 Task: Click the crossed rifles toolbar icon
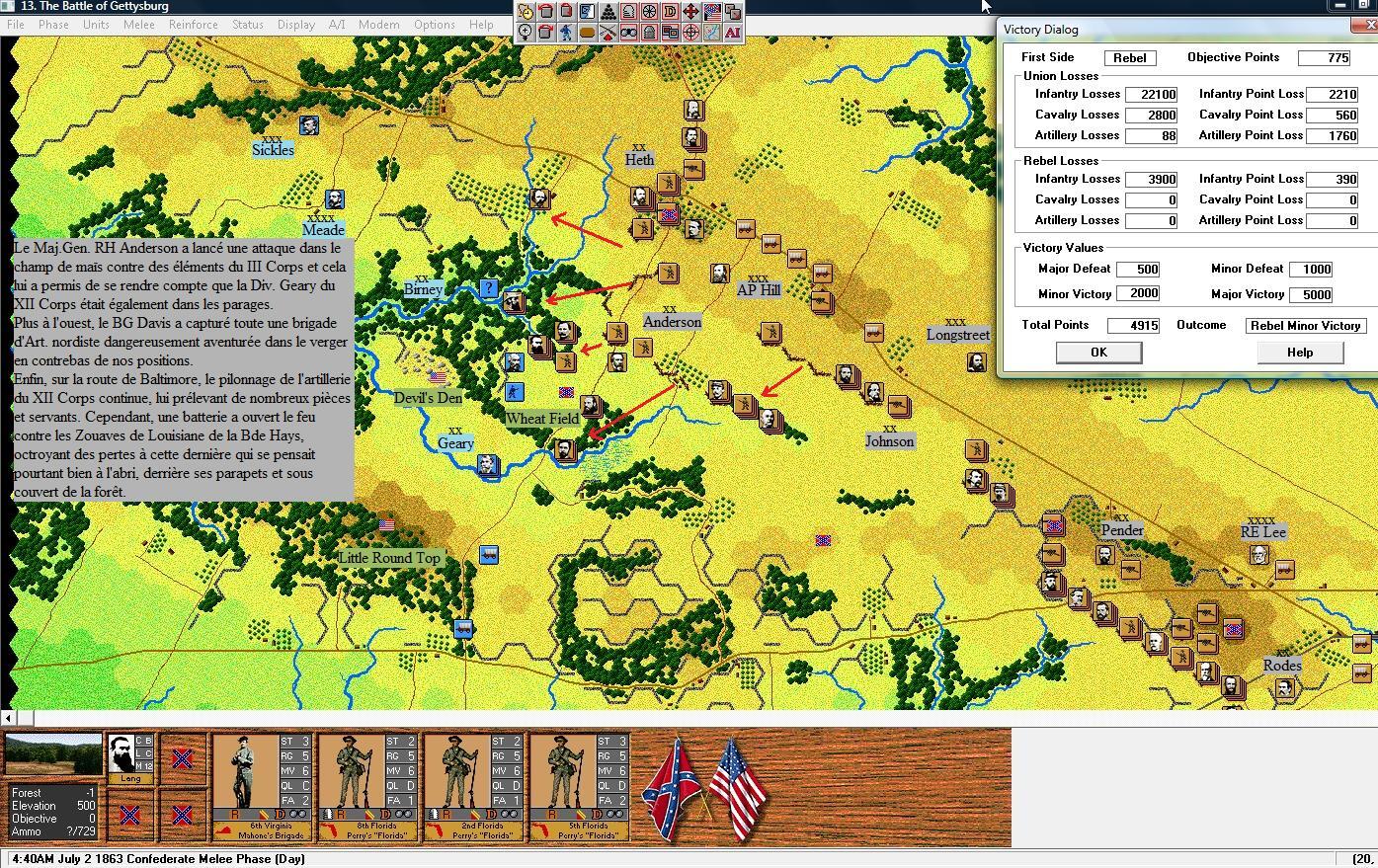click(x=608, y=33)
